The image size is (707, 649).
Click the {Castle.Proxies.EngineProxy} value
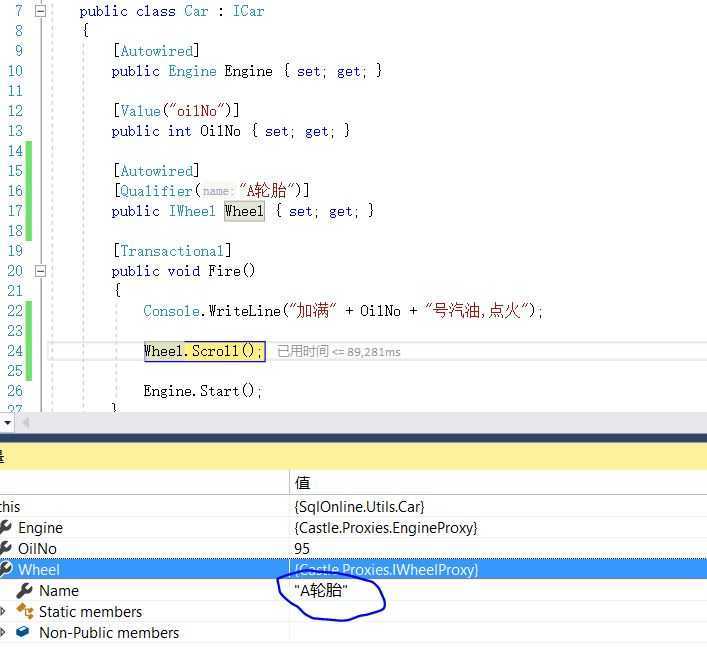point(386,527)
